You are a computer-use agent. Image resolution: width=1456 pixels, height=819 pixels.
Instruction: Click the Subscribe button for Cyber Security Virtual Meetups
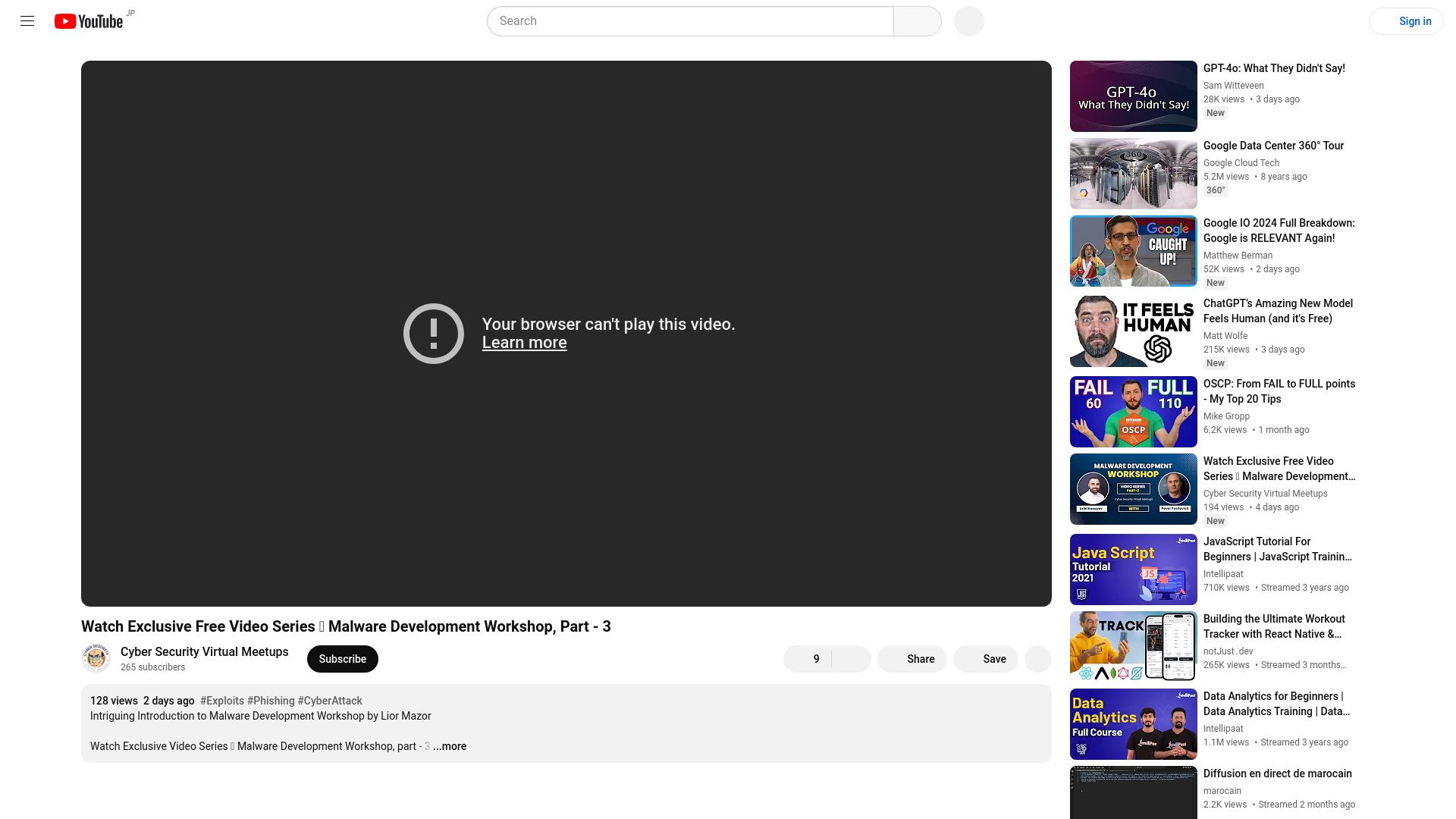pyautogui.click(x=342, y=659)
